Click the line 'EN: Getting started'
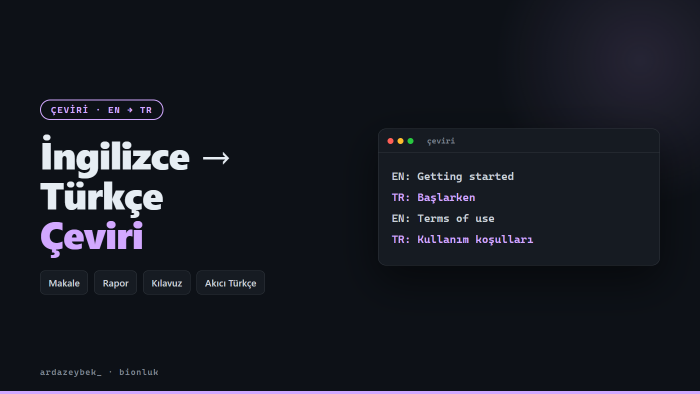The image size is (700, 394). point(453,176)
